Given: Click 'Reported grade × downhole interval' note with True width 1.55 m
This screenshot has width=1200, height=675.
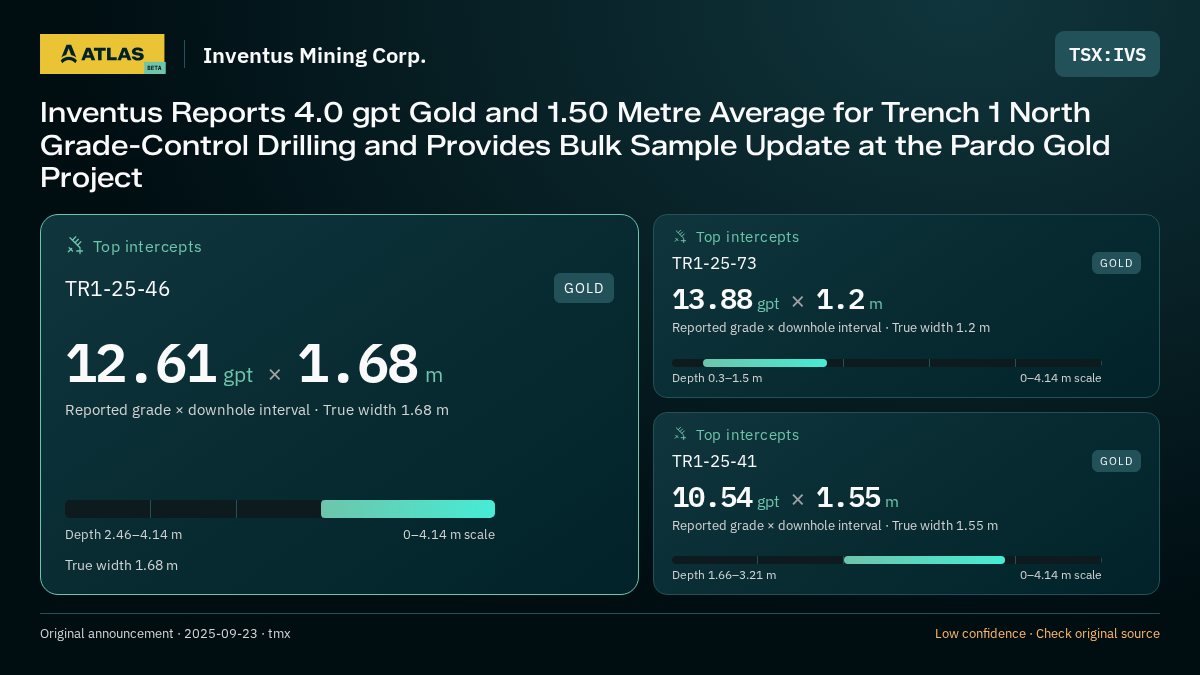Looking at the screenshot, I should (x=835, y=526).
